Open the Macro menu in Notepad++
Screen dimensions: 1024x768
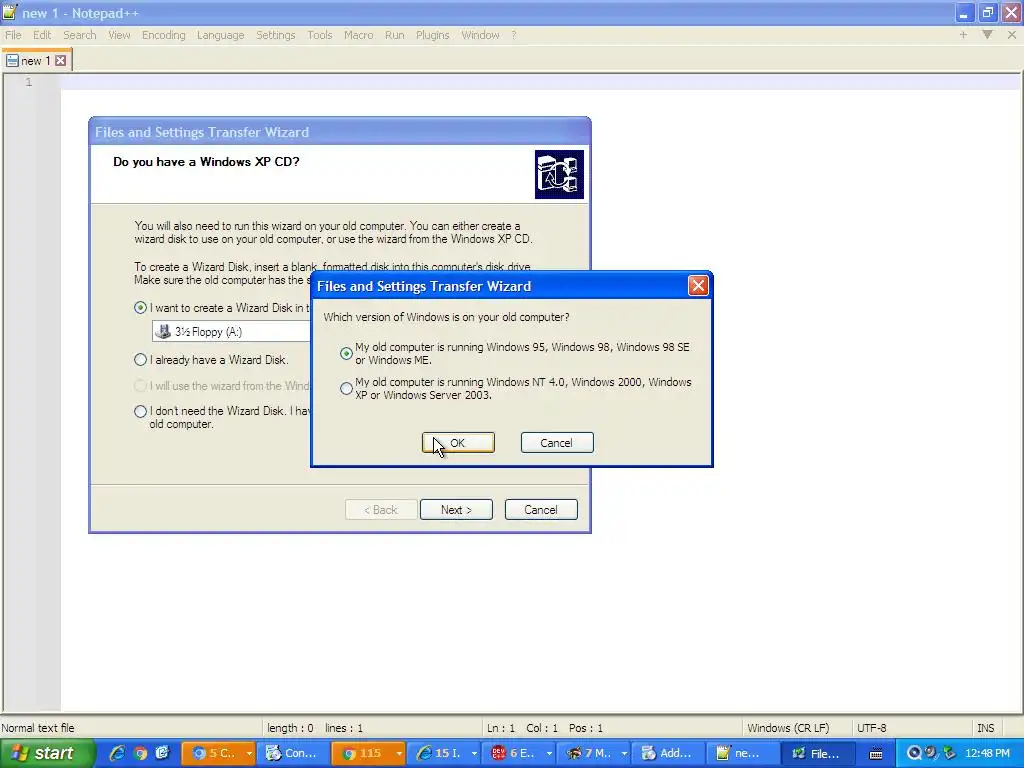359,35
